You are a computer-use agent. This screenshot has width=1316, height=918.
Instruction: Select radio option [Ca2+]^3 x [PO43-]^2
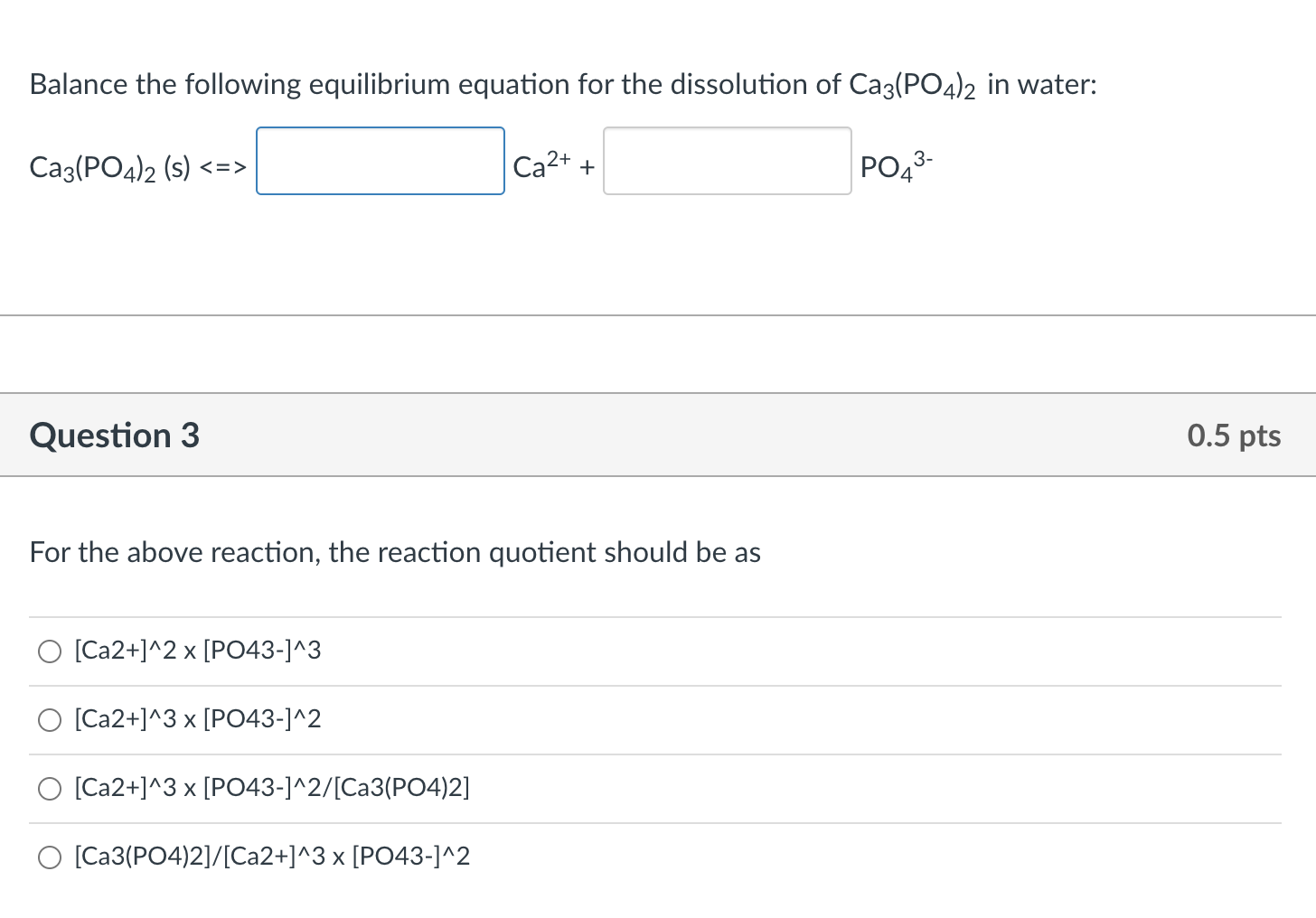(50, 720)
